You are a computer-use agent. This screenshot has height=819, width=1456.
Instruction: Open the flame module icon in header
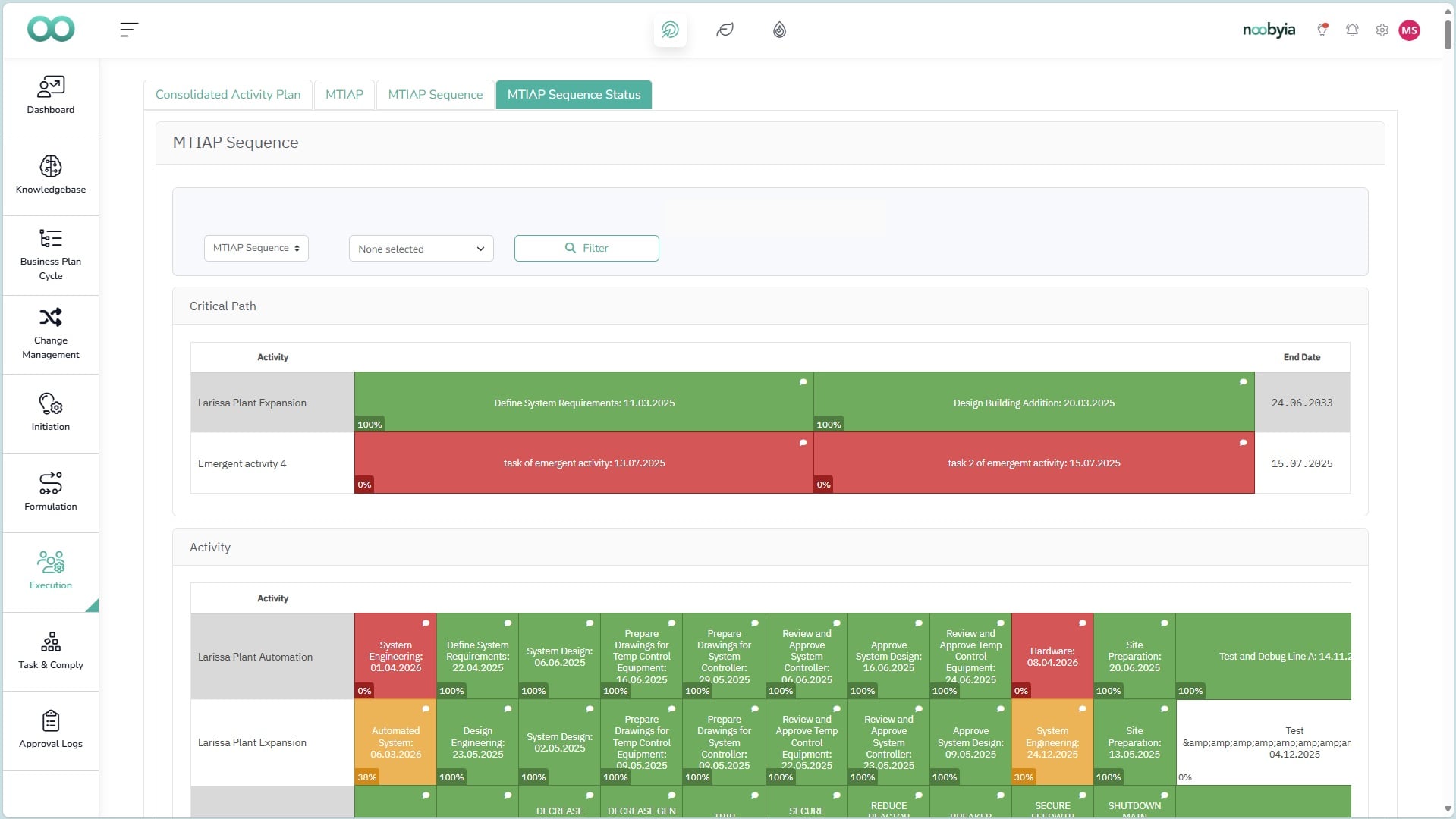tap(779, 30)
